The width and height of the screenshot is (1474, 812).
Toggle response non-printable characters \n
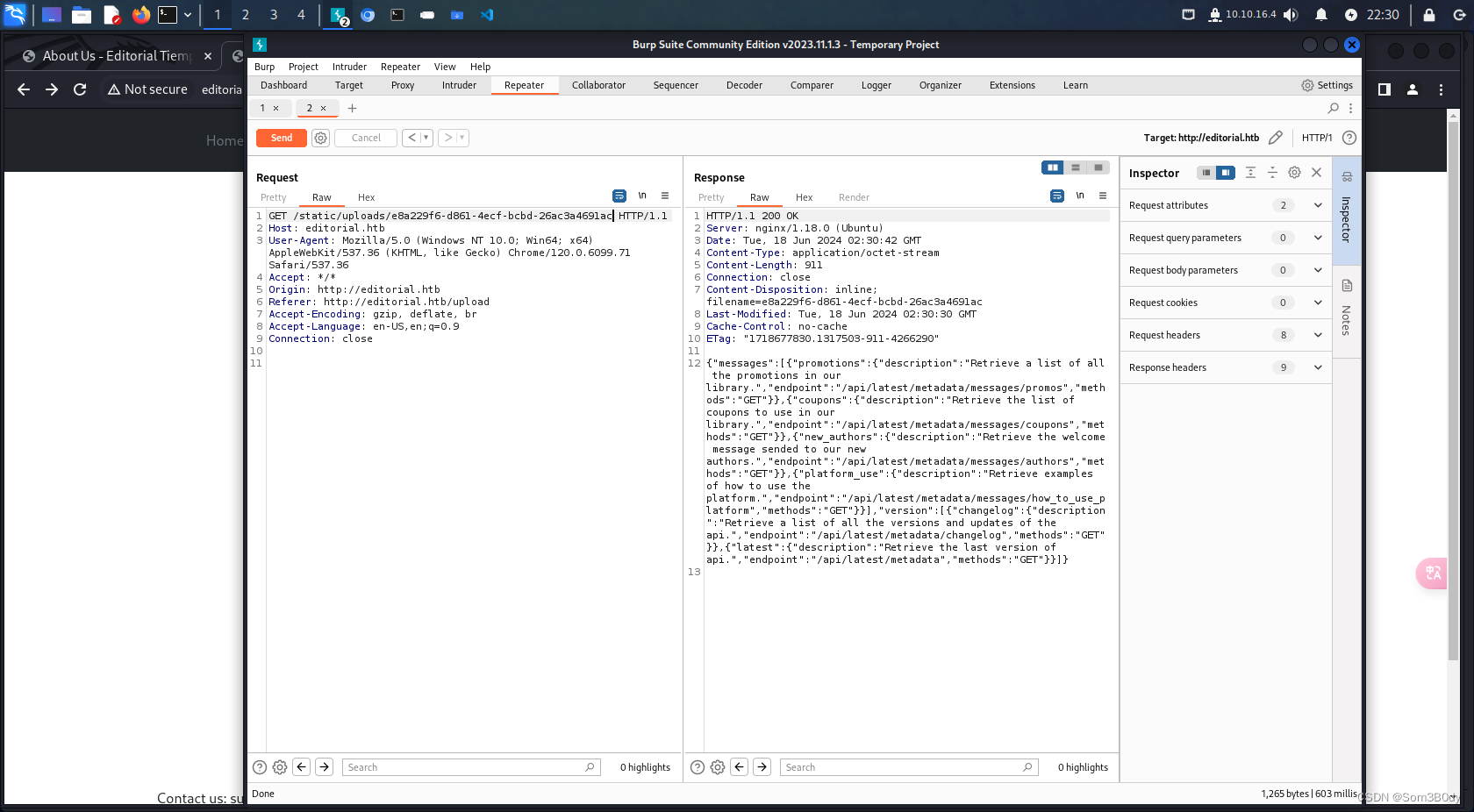pyautogui.click(x=1080, y=196)
